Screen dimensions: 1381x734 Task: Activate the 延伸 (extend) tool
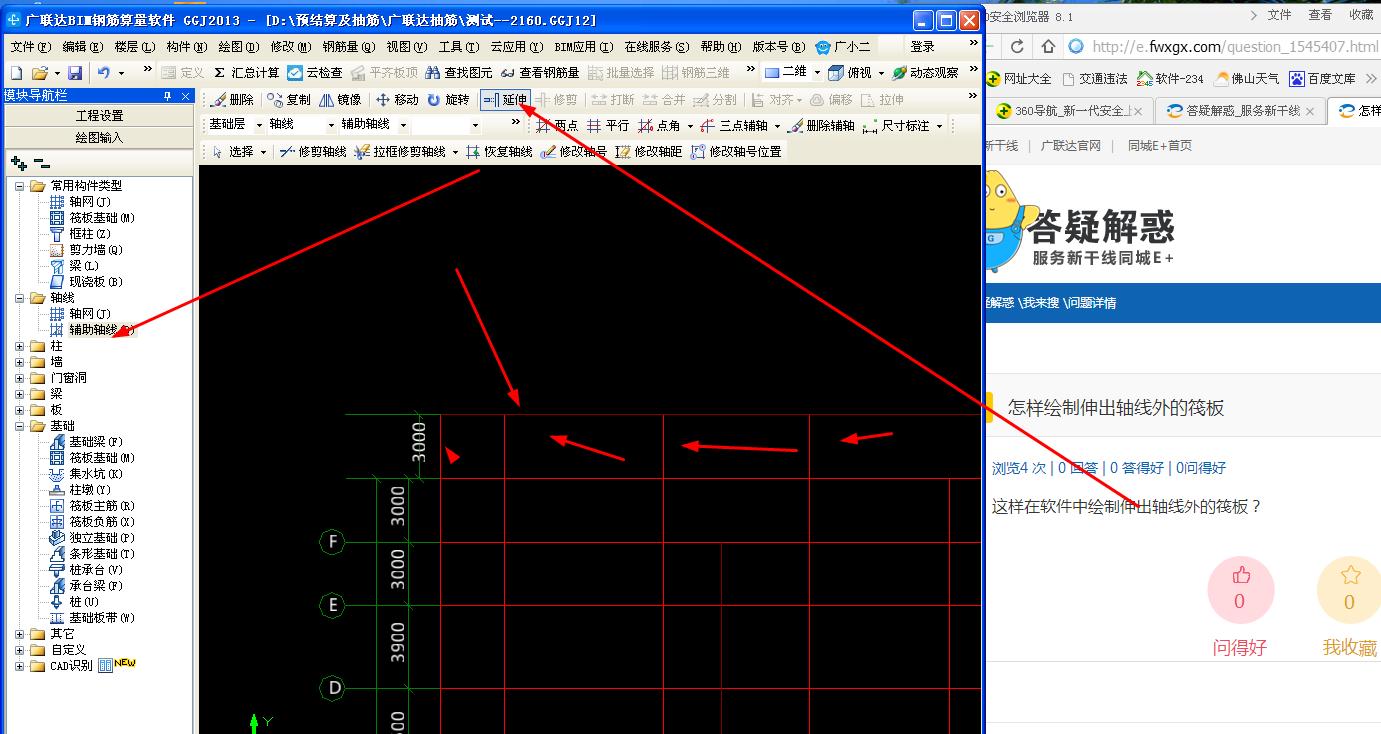coord(505,99)
